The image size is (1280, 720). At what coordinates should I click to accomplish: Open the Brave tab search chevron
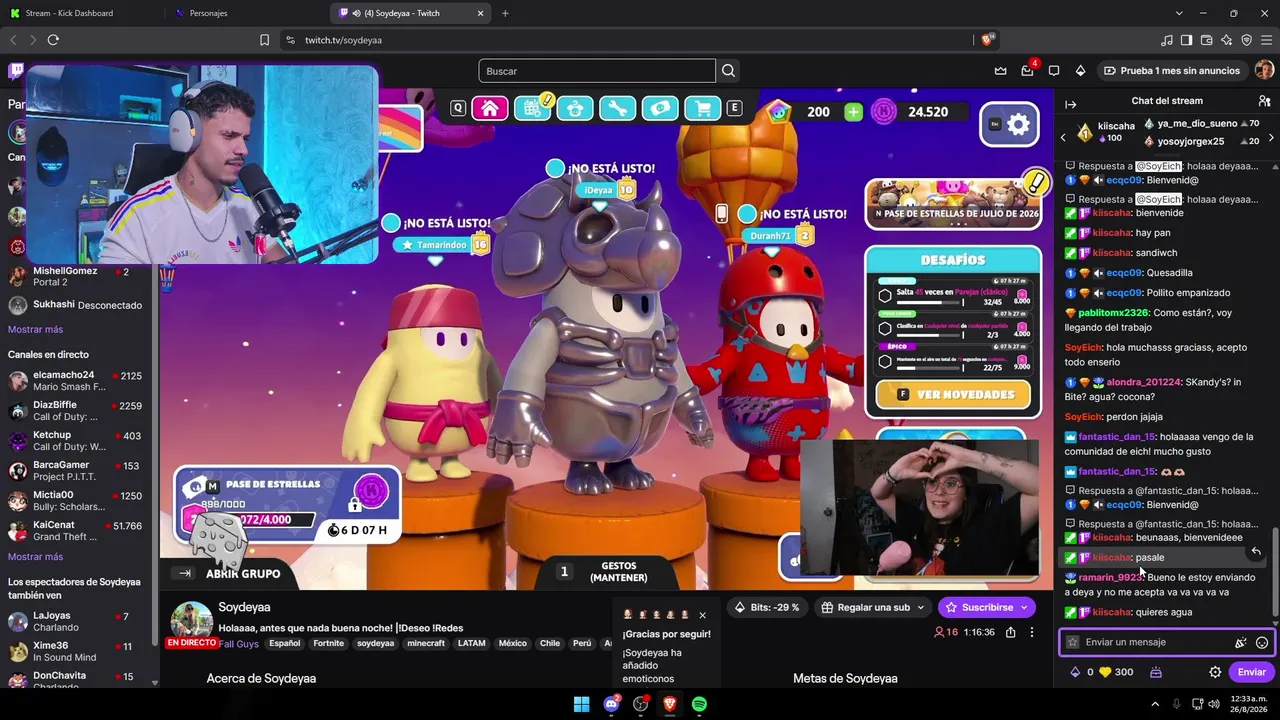pos(1180,13)
